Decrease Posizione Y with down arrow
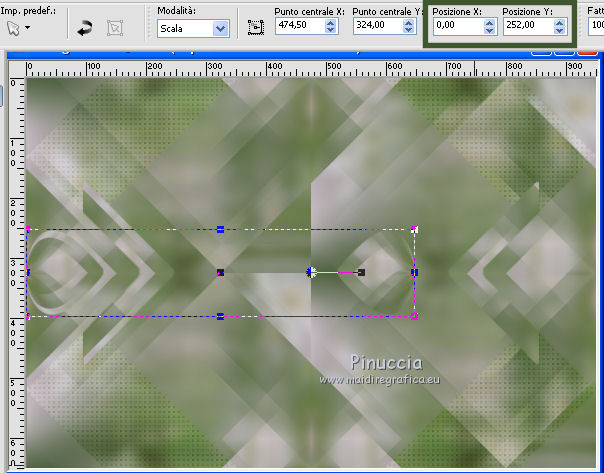Viewport: 604px width, 473px height. tap(559, 30)
